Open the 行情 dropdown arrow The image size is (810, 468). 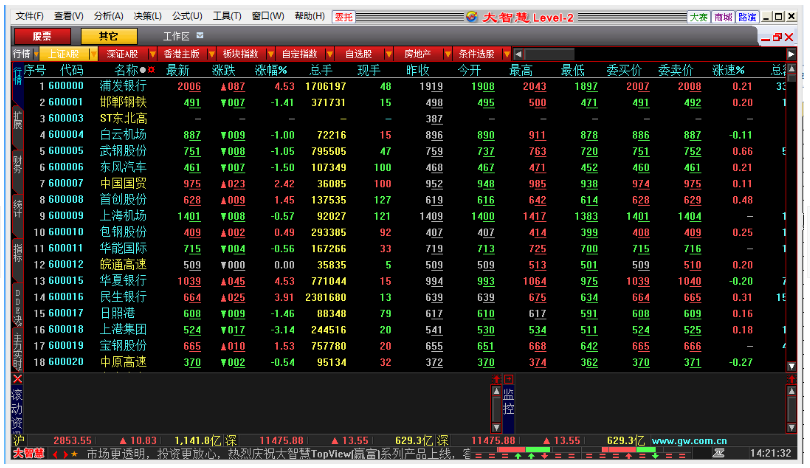tap(36, 54)
